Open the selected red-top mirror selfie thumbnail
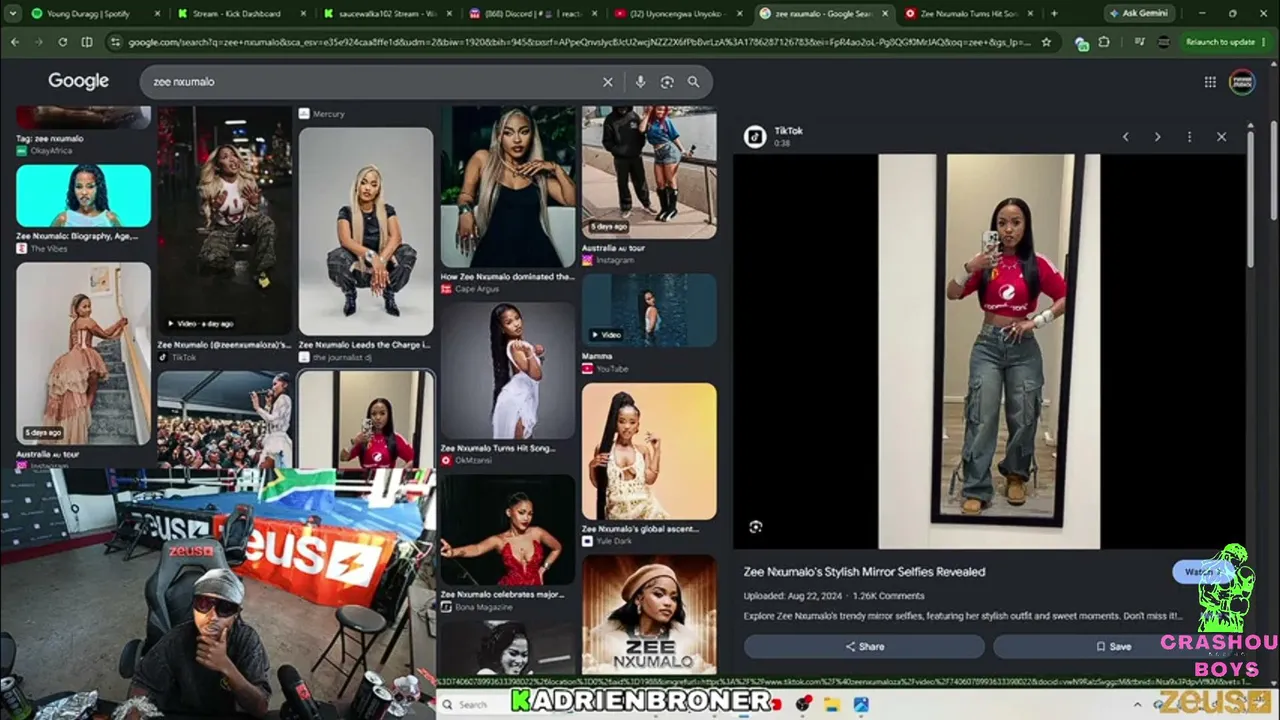 pyautogui.click(x=366, y=419)
